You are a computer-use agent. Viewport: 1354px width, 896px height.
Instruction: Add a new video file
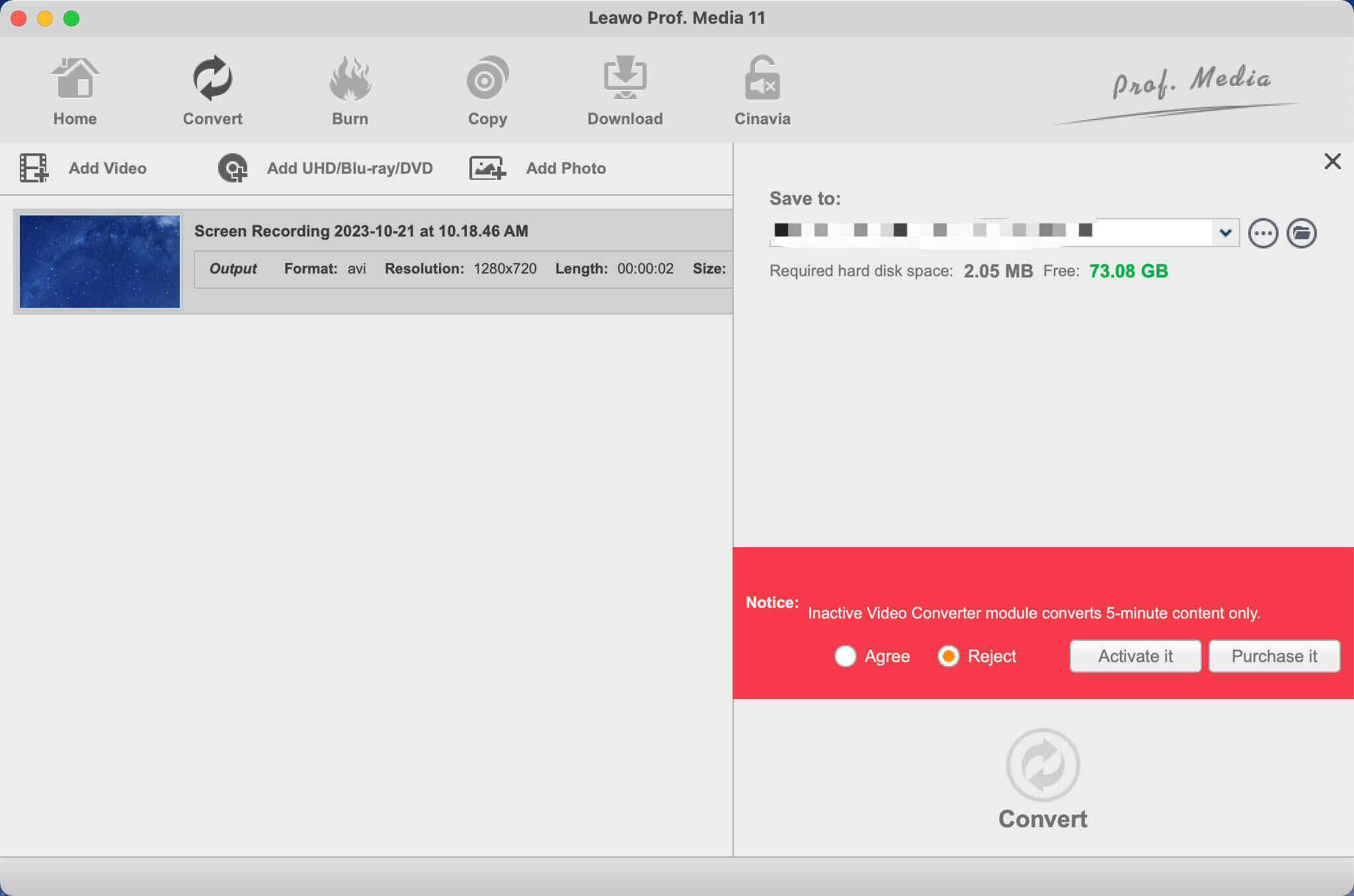(x=86, y=168)
